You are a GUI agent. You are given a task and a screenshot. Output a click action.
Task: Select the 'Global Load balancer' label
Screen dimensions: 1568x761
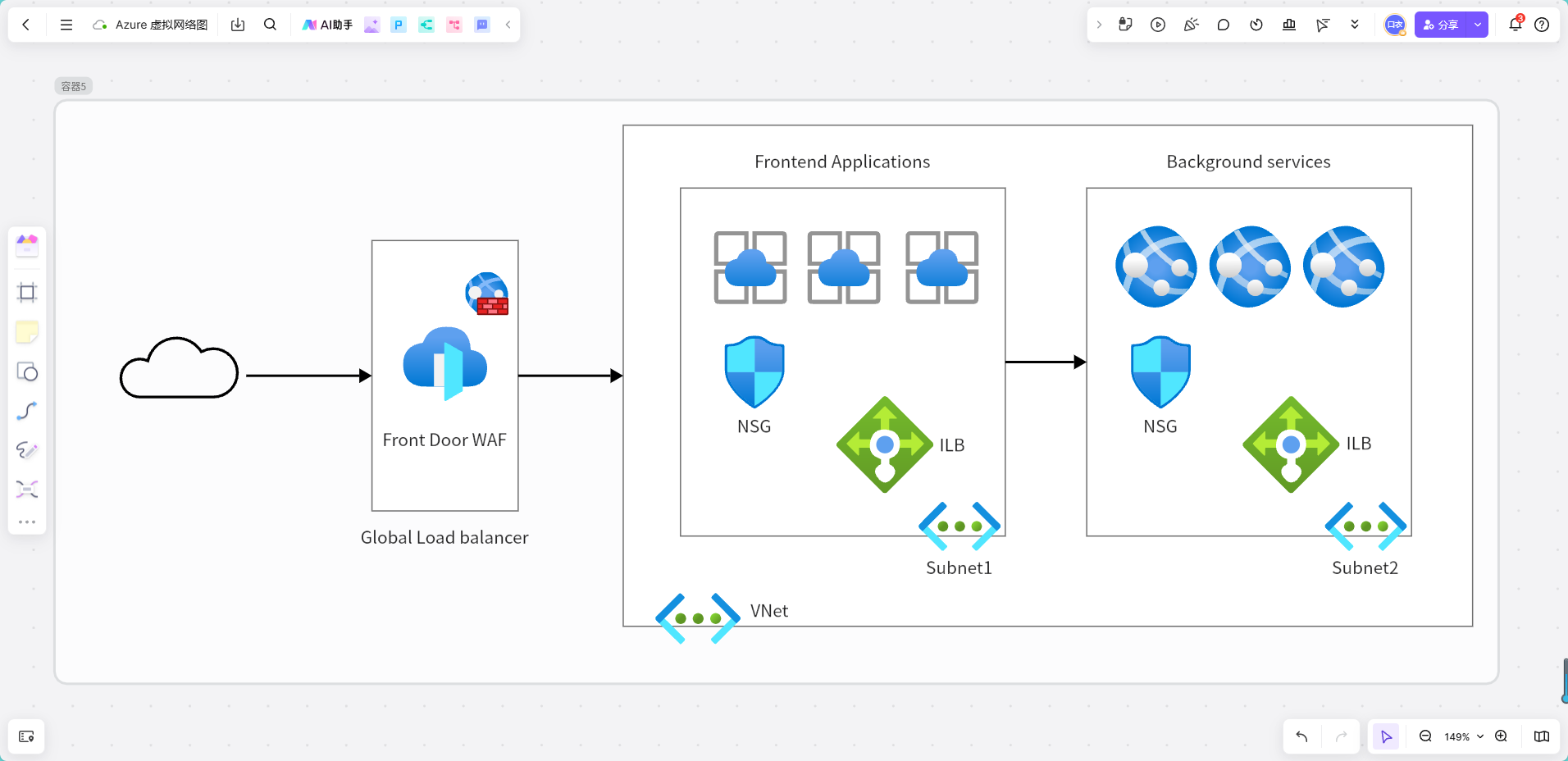pyautogui.click(x=444, y=537)
